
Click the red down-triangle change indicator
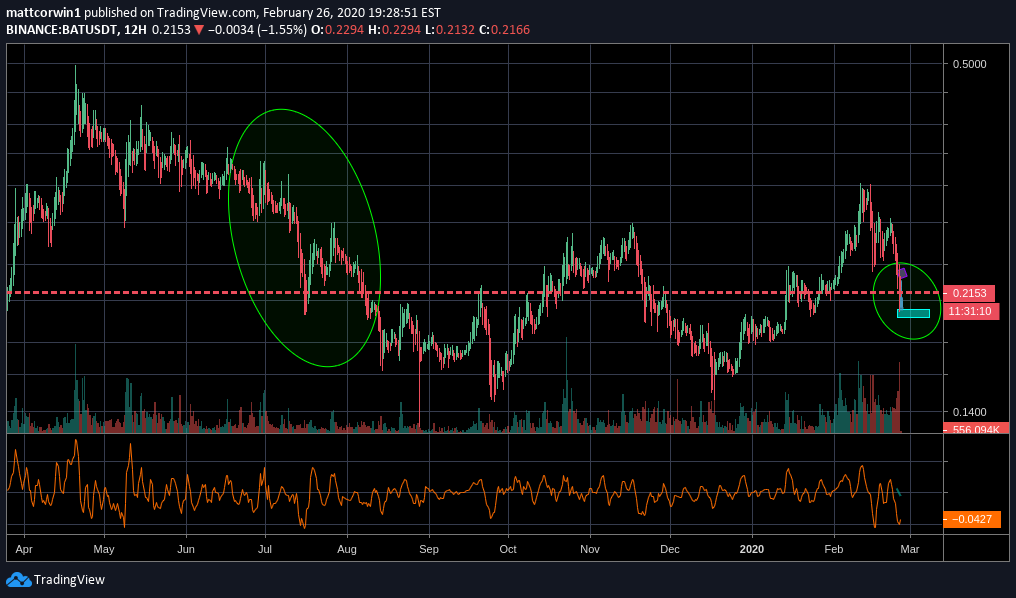click(x=200, y=30)
